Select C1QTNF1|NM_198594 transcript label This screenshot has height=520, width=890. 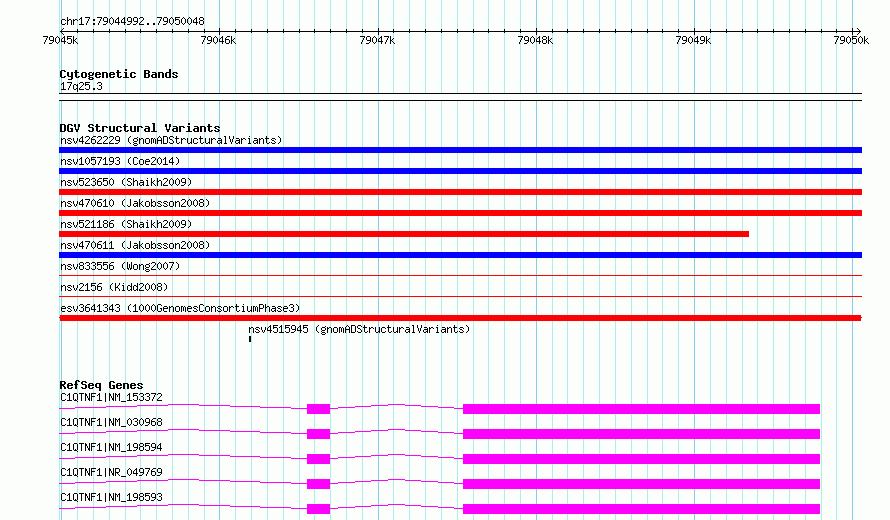tap(111, 447)
